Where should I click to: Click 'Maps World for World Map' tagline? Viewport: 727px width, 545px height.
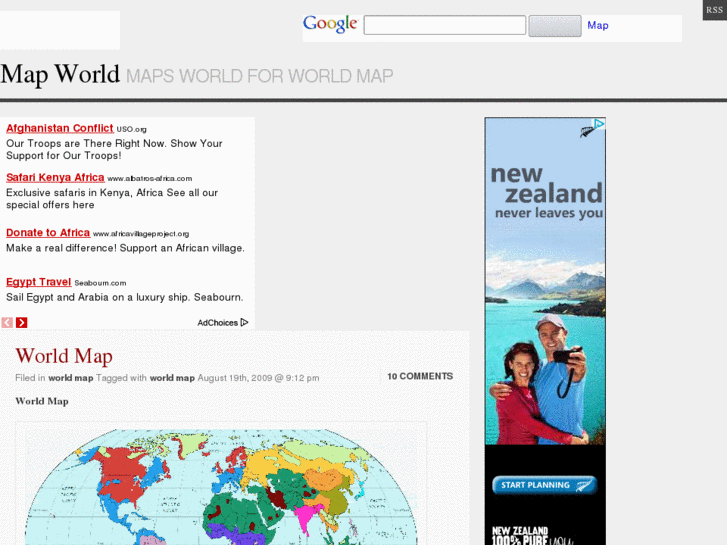click(x=260, y=76)
